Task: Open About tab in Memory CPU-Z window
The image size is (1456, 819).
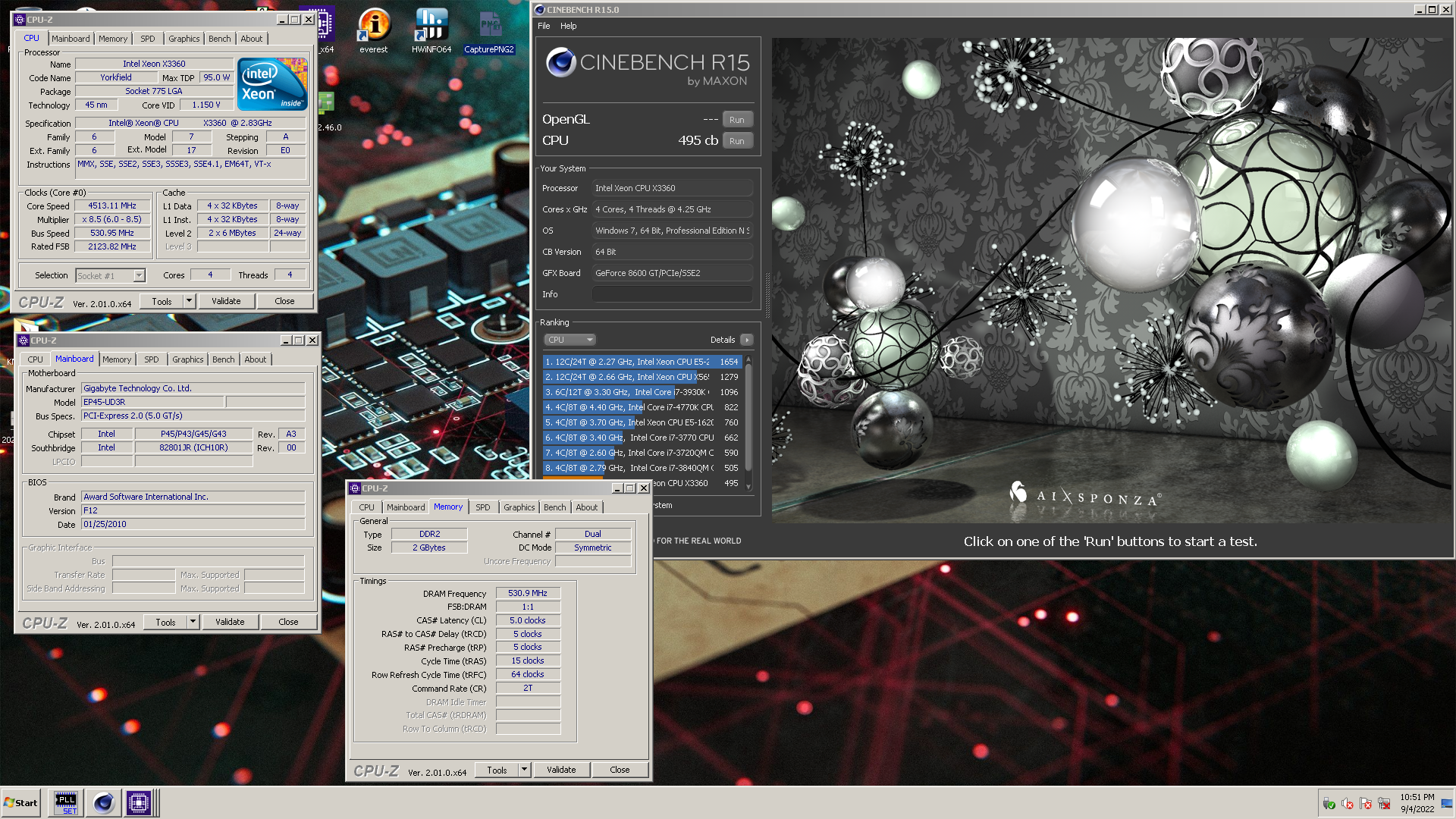Action: [x=587, y=507]
